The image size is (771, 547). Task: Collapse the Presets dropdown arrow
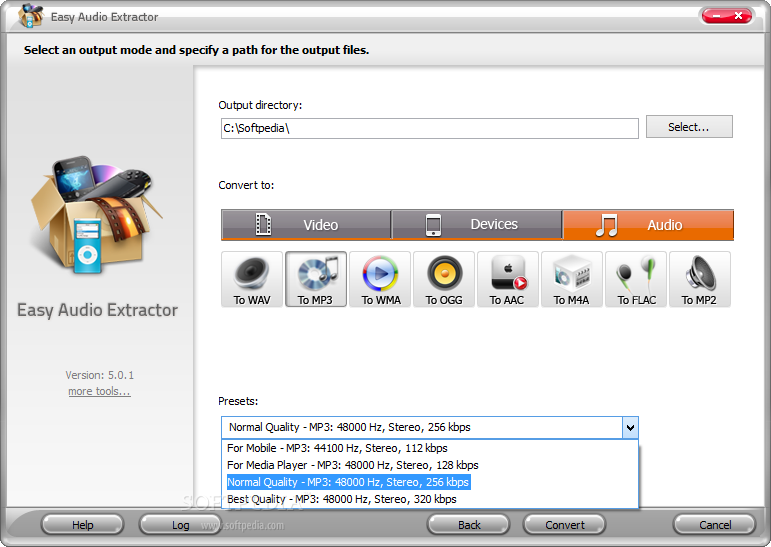(x=630, y=427)
